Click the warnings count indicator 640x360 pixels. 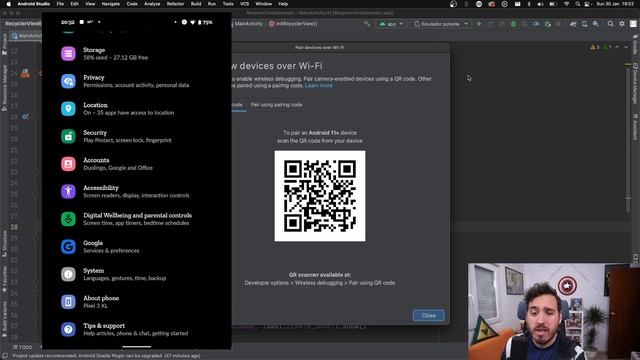point(595,47)
